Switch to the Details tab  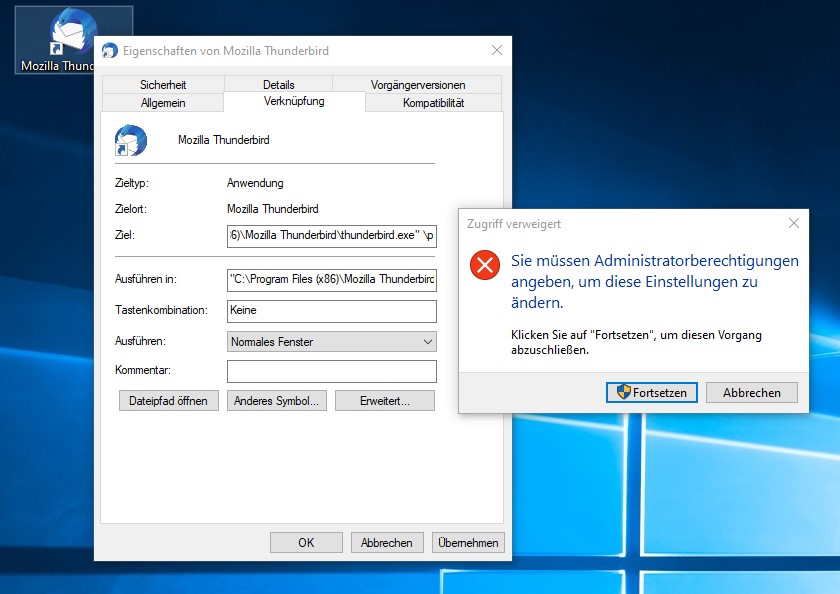279,85
